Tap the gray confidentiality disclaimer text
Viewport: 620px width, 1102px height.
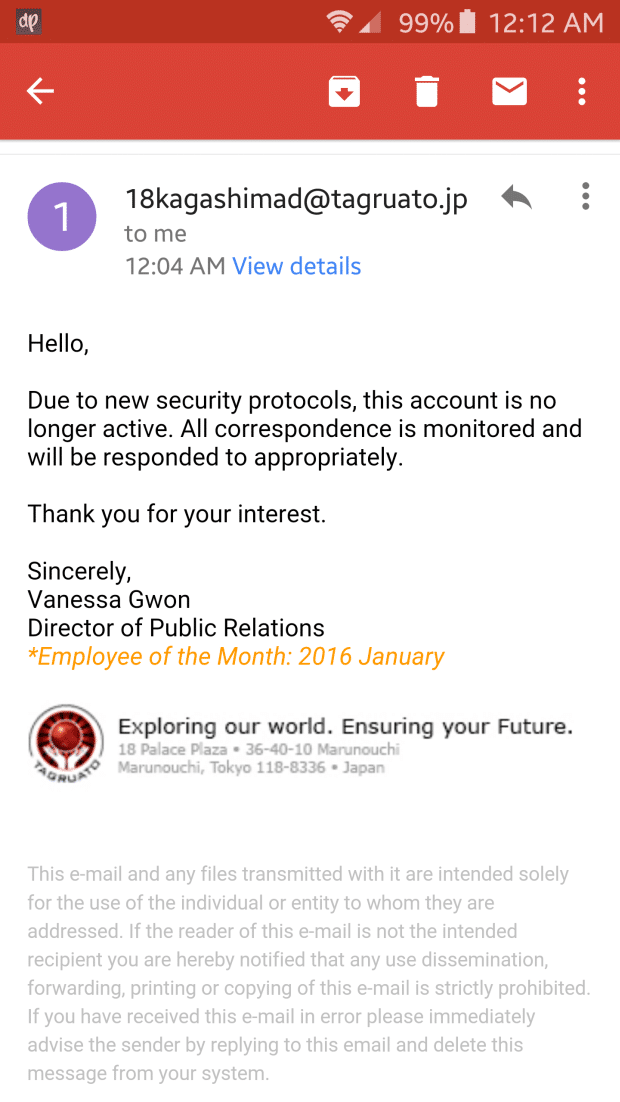pos(310,974)
